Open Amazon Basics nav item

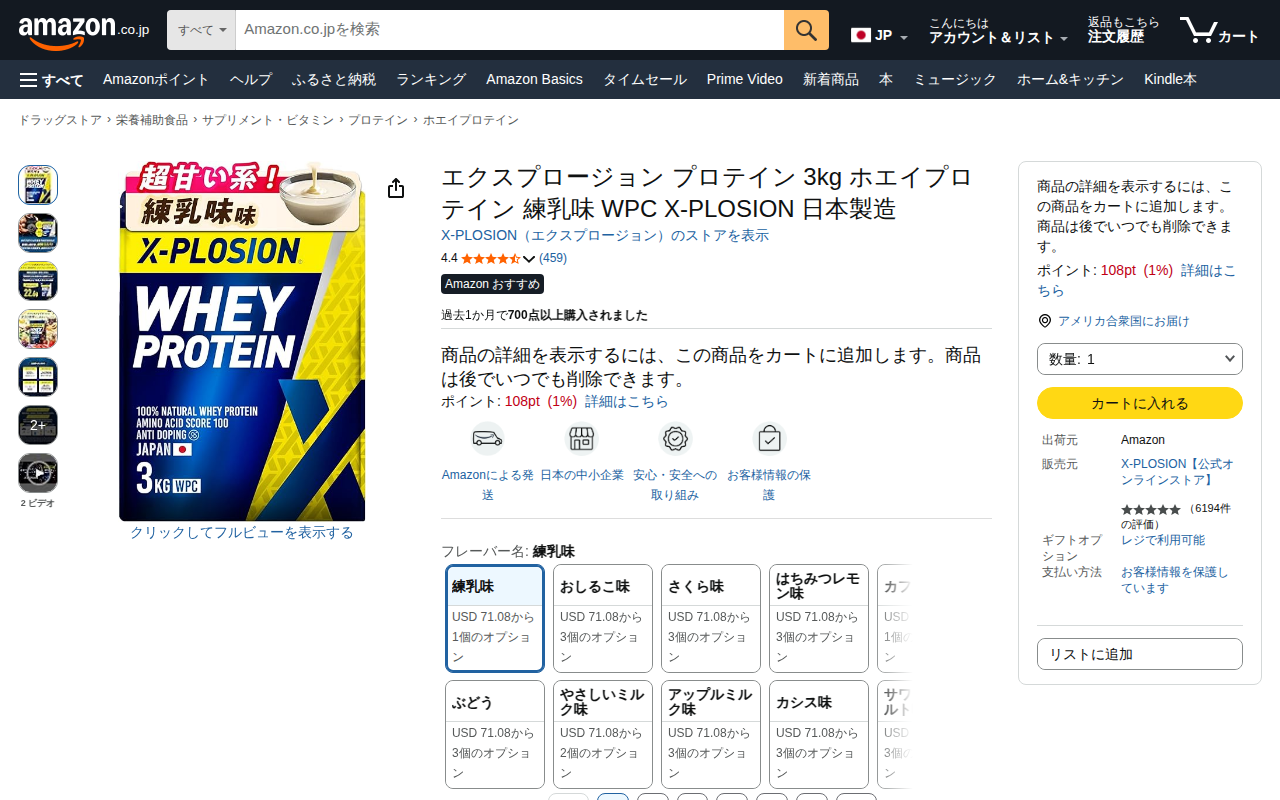pyautogui.click(x=534, y=80)
